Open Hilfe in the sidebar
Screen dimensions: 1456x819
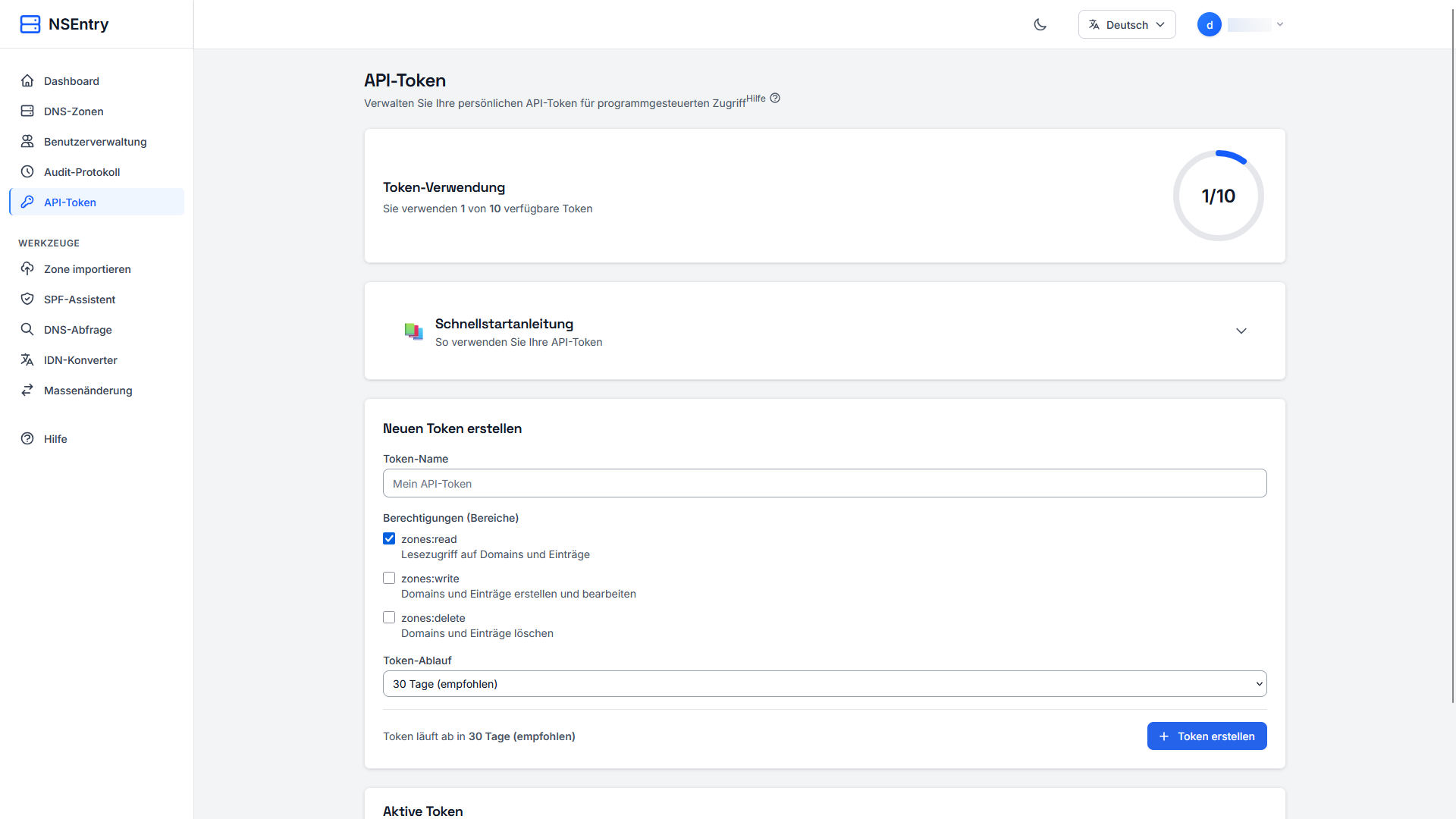pyautogui.click(x=97, y=438)
